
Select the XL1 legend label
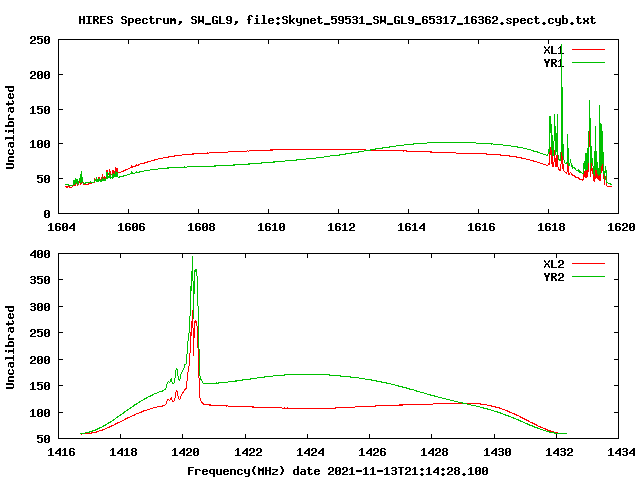pos(553,50)
